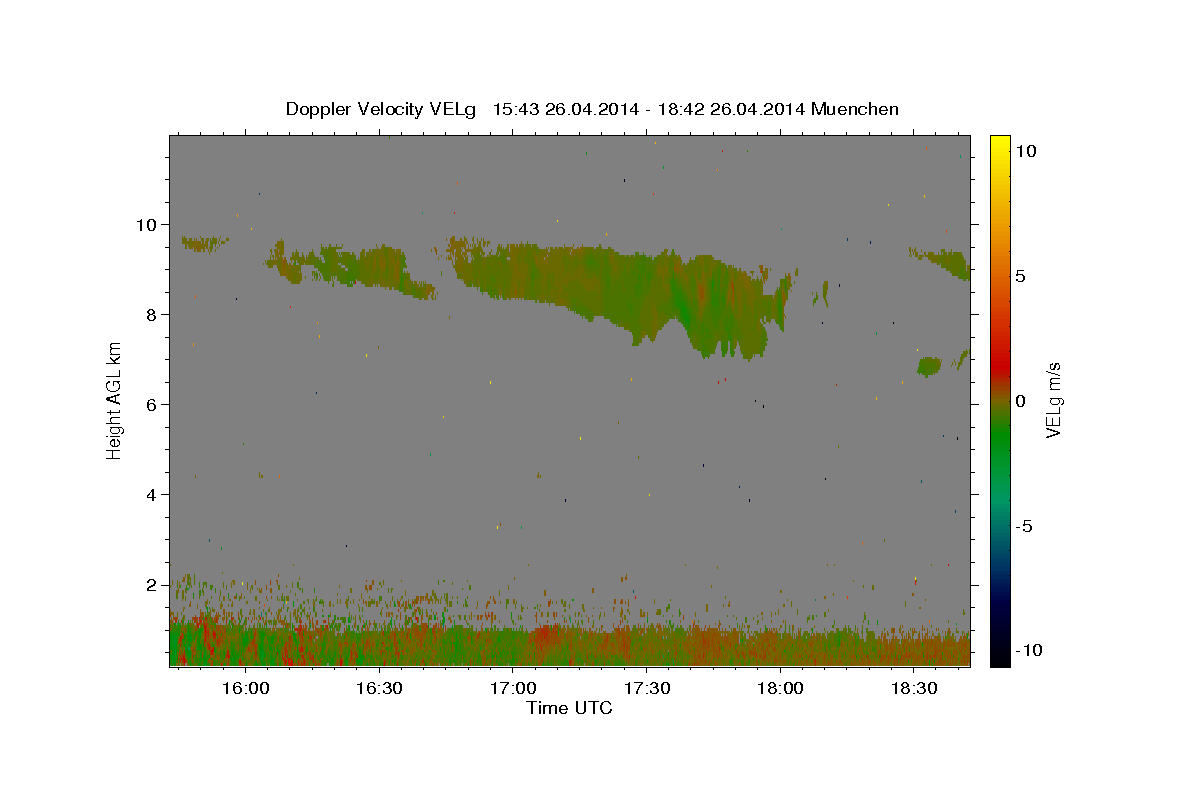Click the 18:00 time axis label
This screenshot has height=800, width=1200.
point(780,689)
